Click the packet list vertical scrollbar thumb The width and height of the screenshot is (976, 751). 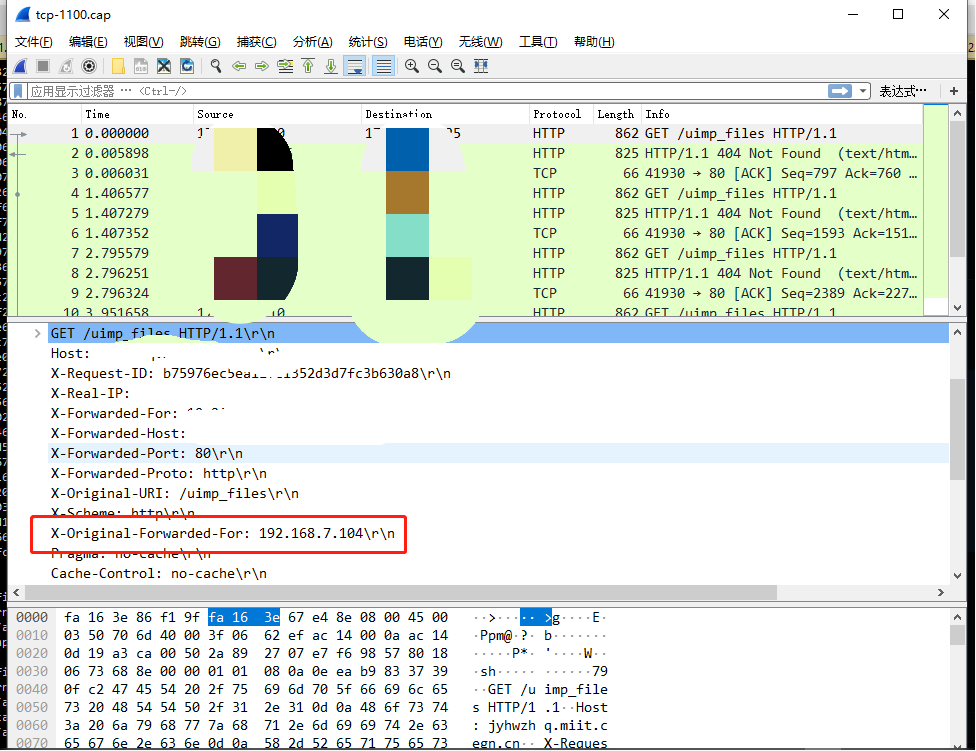[x=957, y=189]
